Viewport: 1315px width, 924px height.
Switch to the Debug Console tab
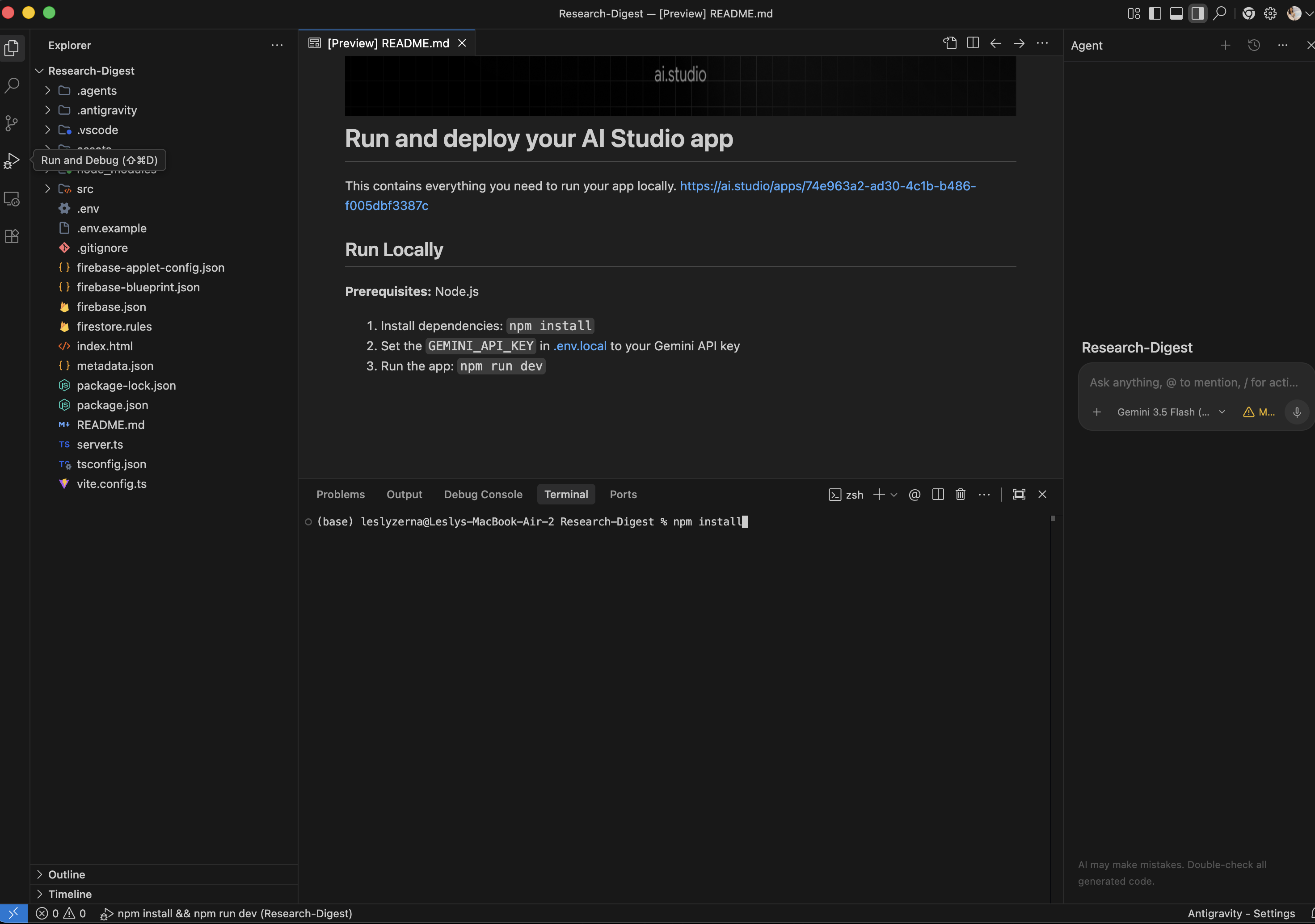tap(483, 494)
